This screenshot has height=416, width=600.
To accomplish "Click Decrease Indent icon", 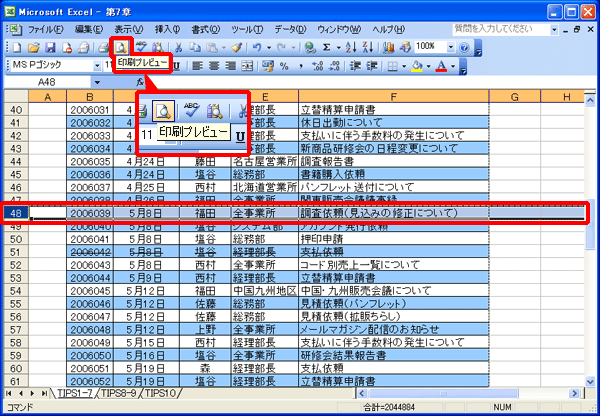I will coord(355,66).
